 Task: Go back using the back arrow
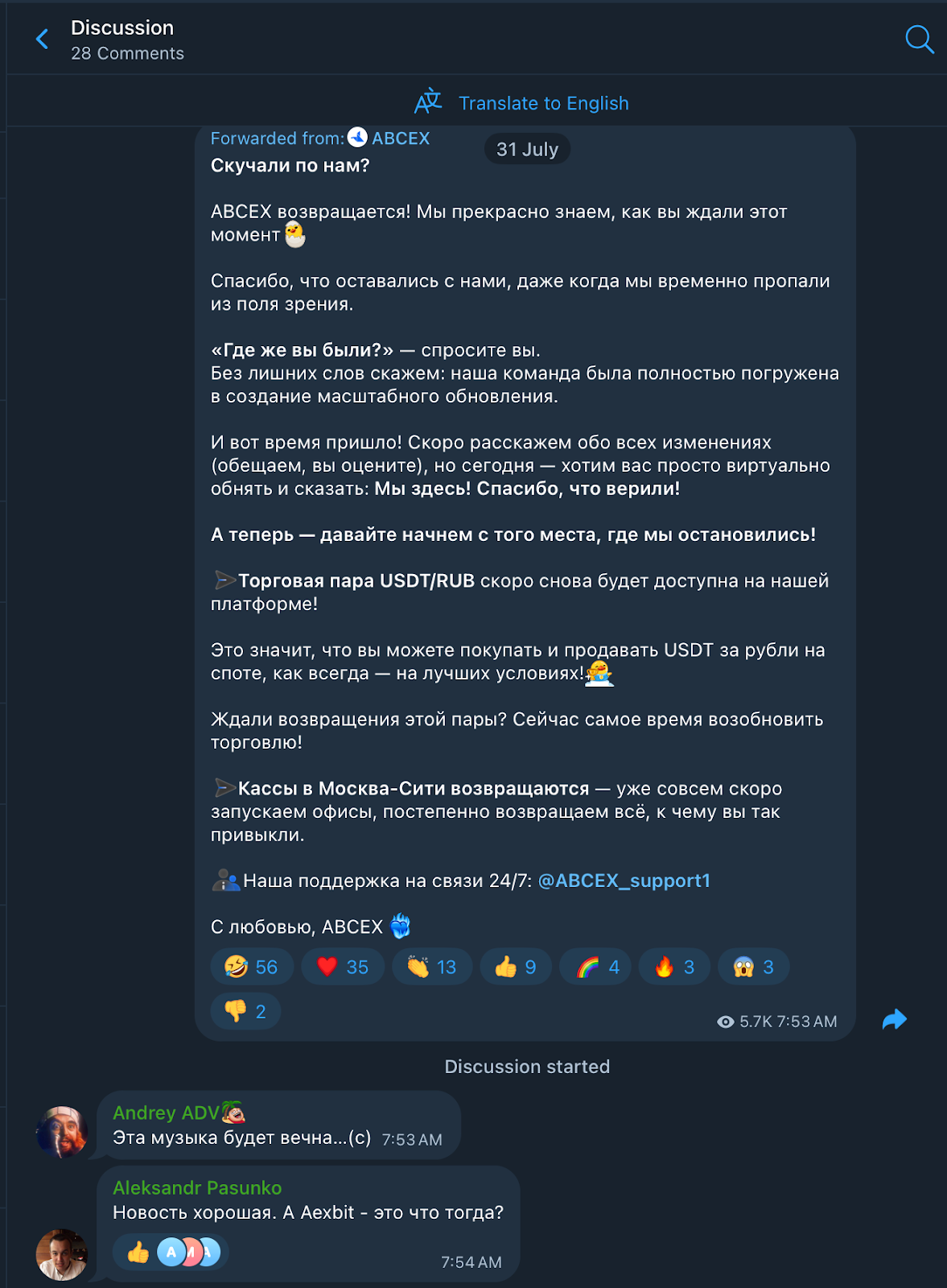42,39
